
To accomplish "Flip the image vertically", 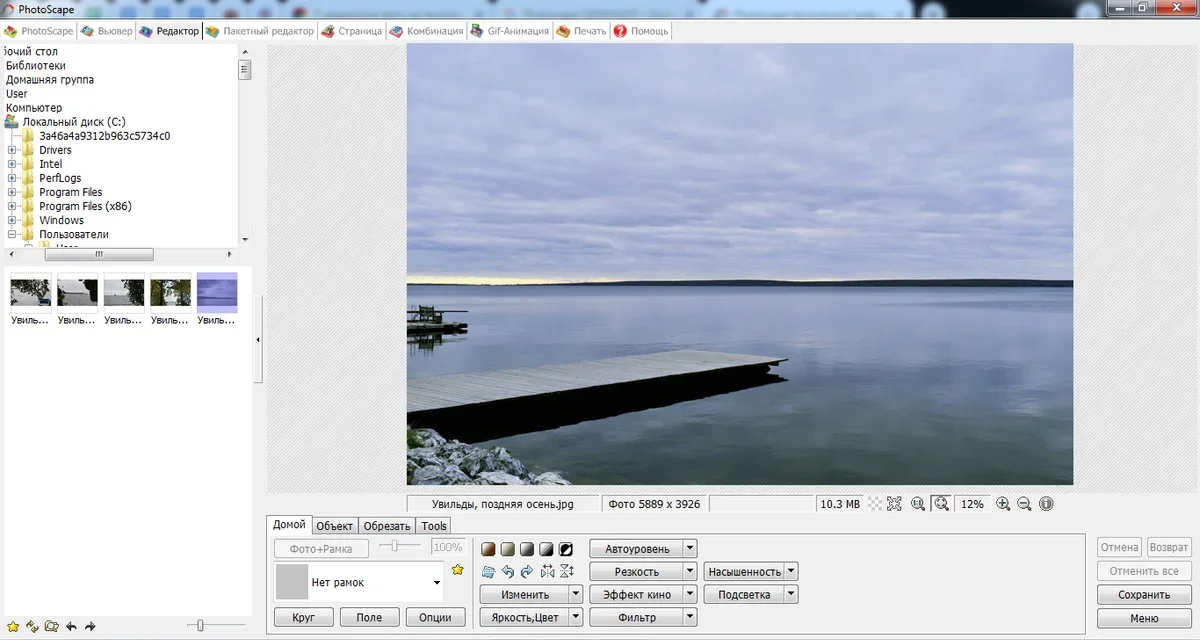I will 567,572.
